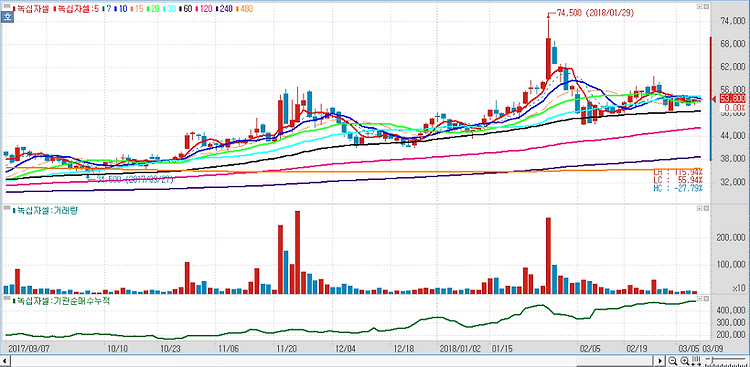Close the institutional net-buy panel
750x367 pixels.
705,298
